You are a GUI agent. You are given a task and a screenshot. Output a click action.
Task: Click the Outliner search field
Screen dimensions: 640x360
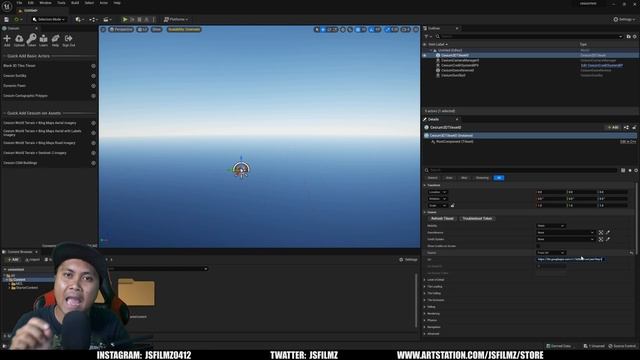[529, 36]
